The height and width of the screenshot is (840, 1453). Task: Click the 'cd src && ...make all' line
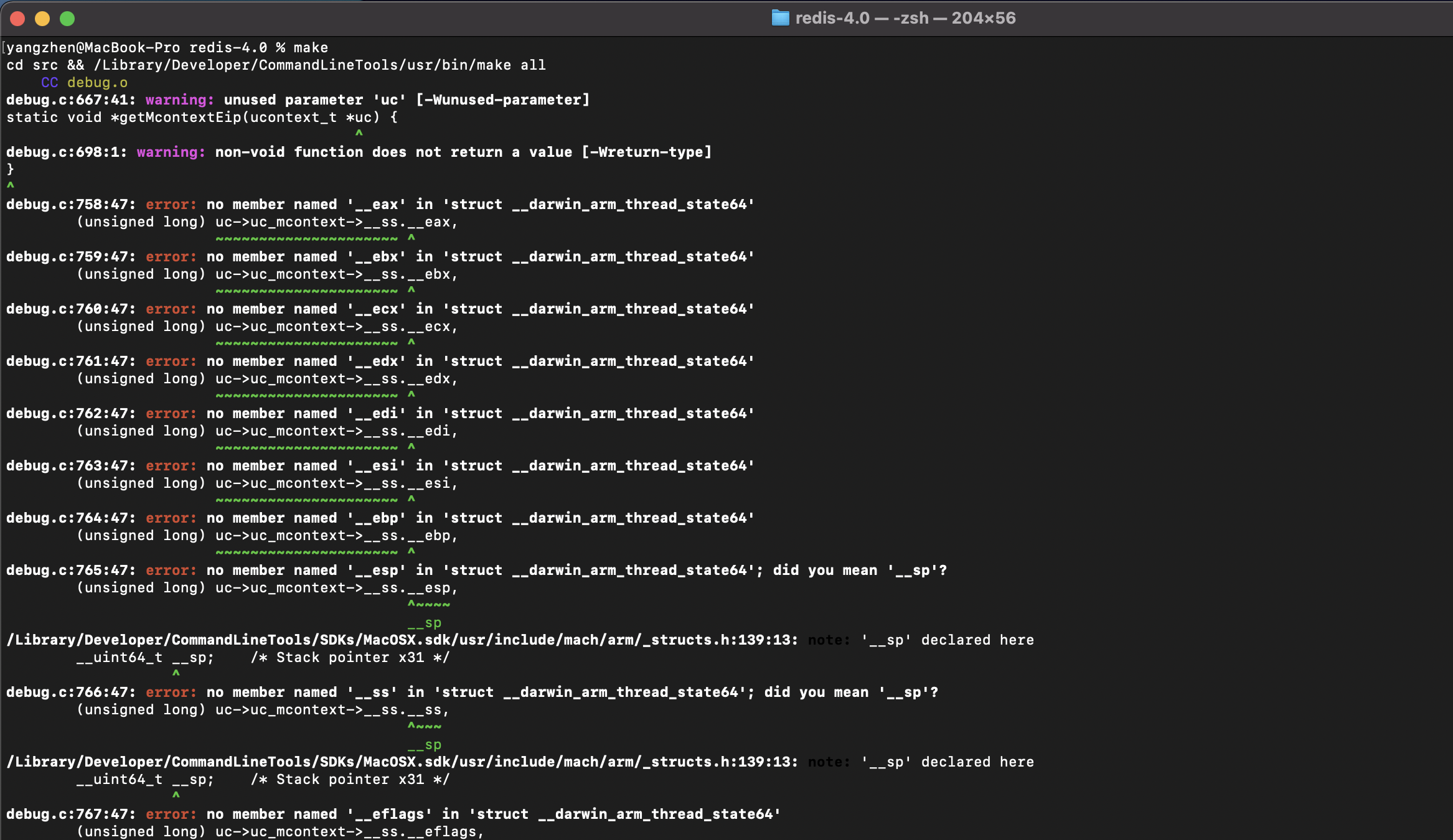click(x=276, y=65)
